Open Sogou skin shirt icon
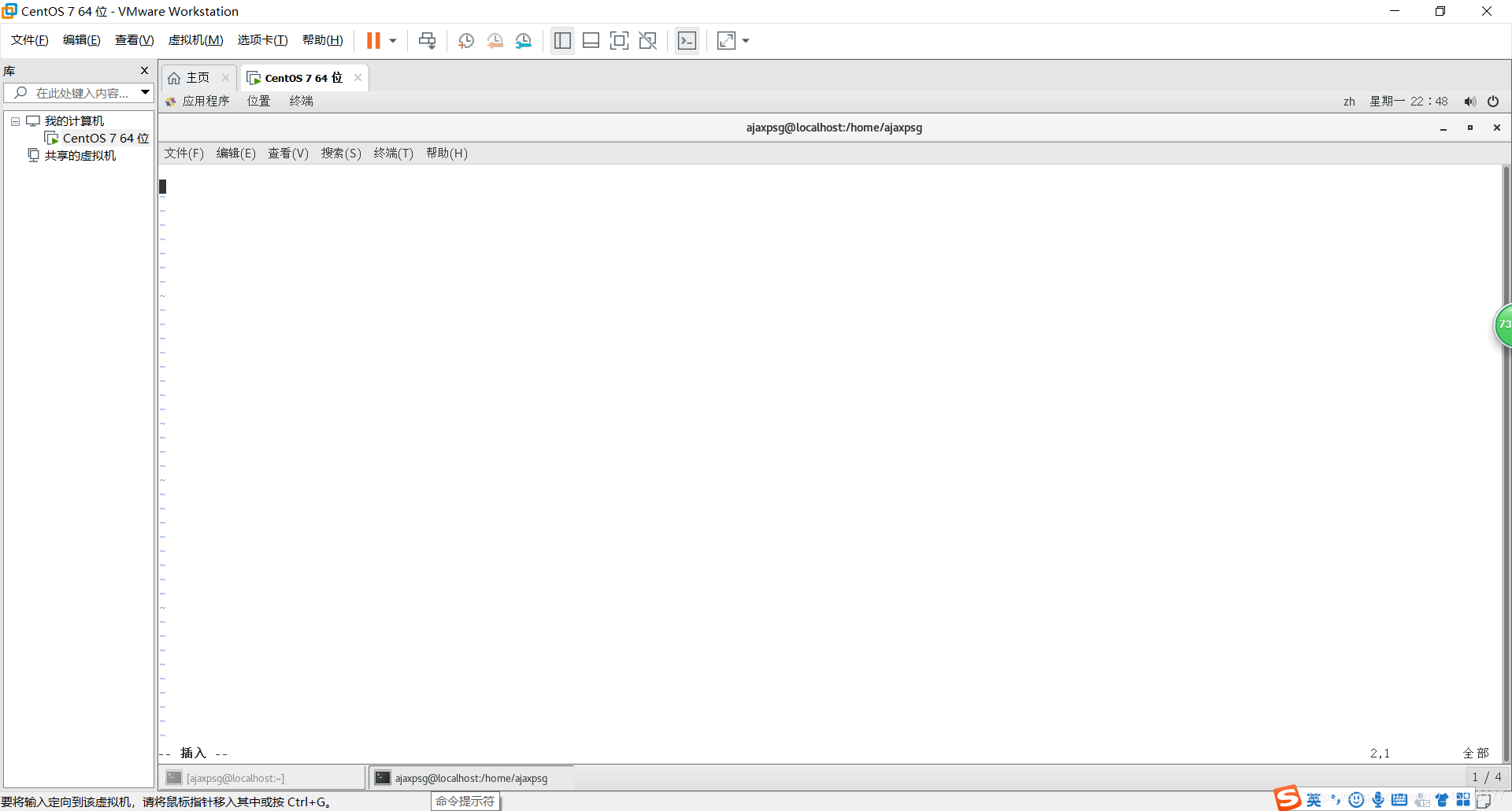This screenshot has height=811, width=1512. click(x=1442, y=800)
